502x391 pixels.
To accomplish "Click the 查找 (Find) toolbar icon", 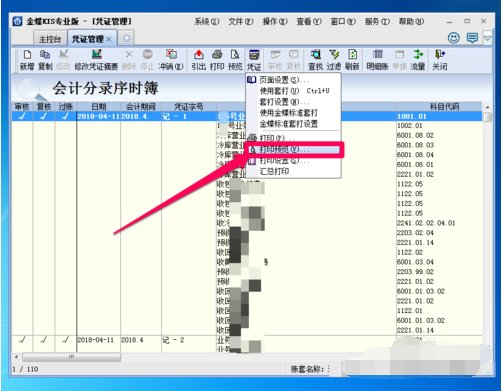I will pos(315,60).
